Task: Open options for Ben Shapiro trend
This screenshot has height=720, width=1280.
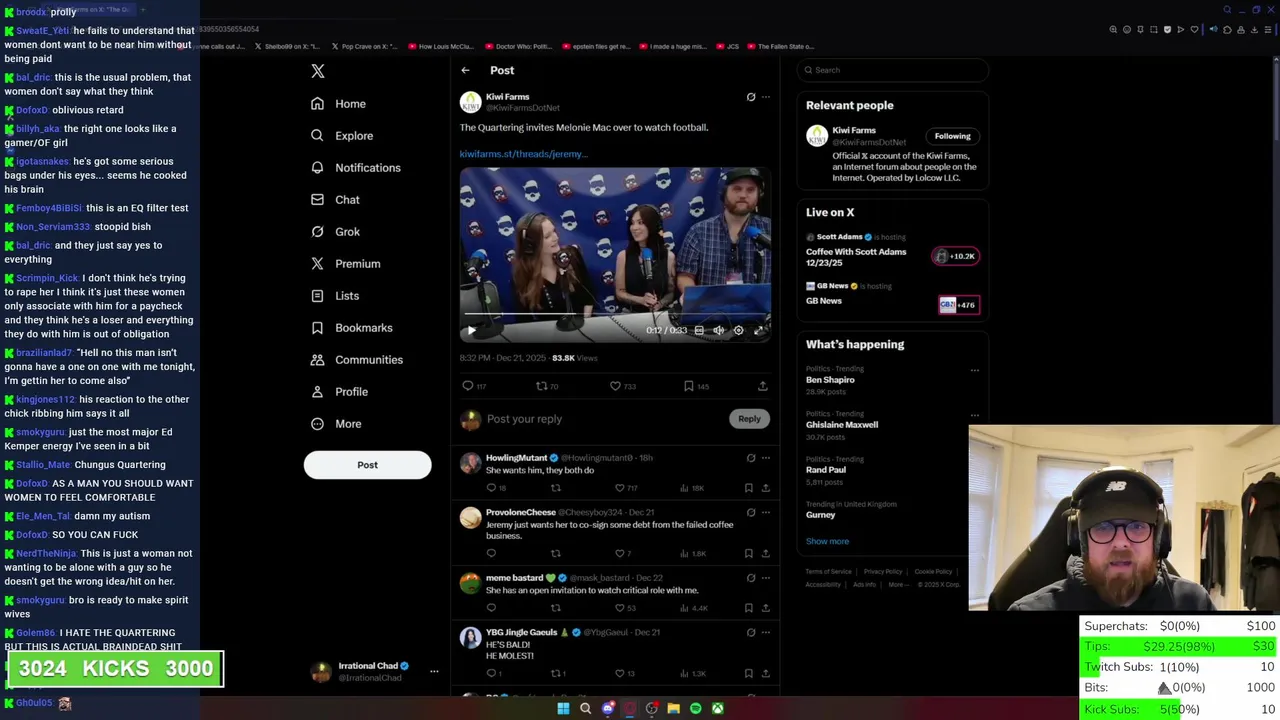Action: tap(975, 370)
